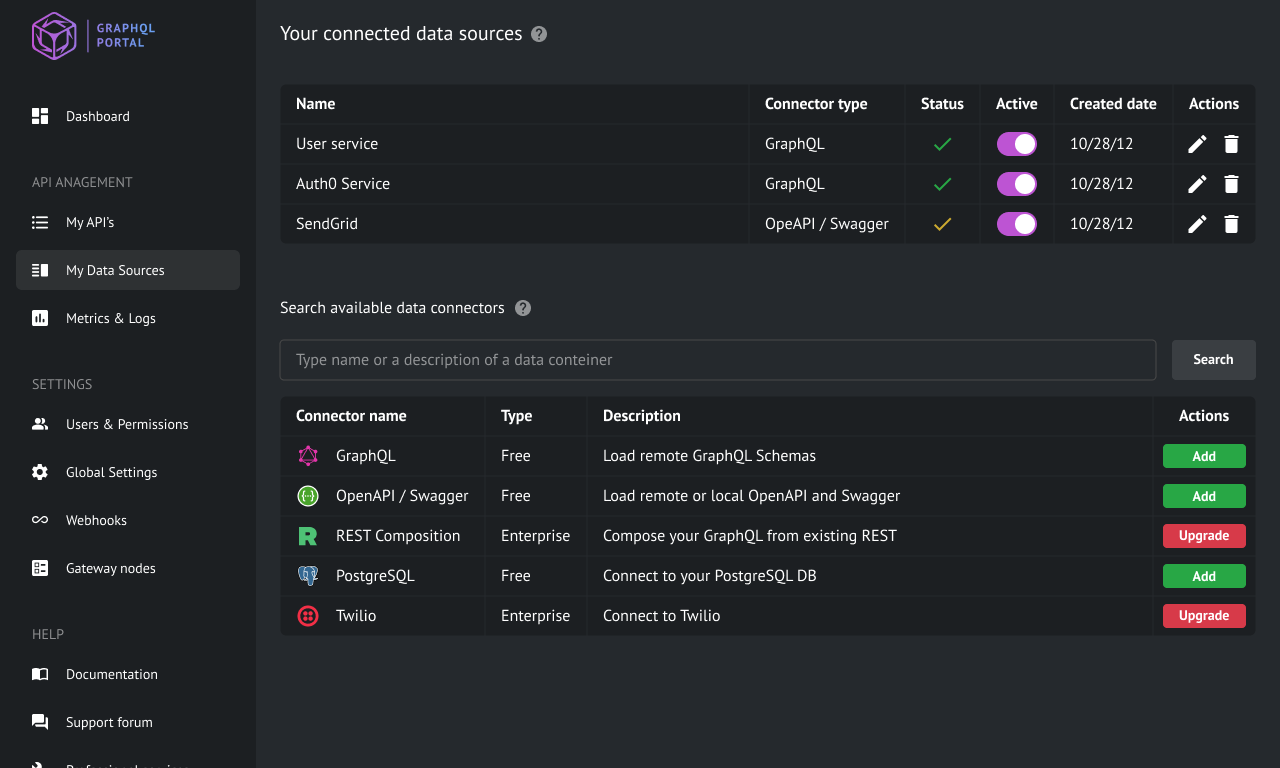Open help for available data connectors
This screenshot has height=768, width=1280.
(x=523, y=308)
